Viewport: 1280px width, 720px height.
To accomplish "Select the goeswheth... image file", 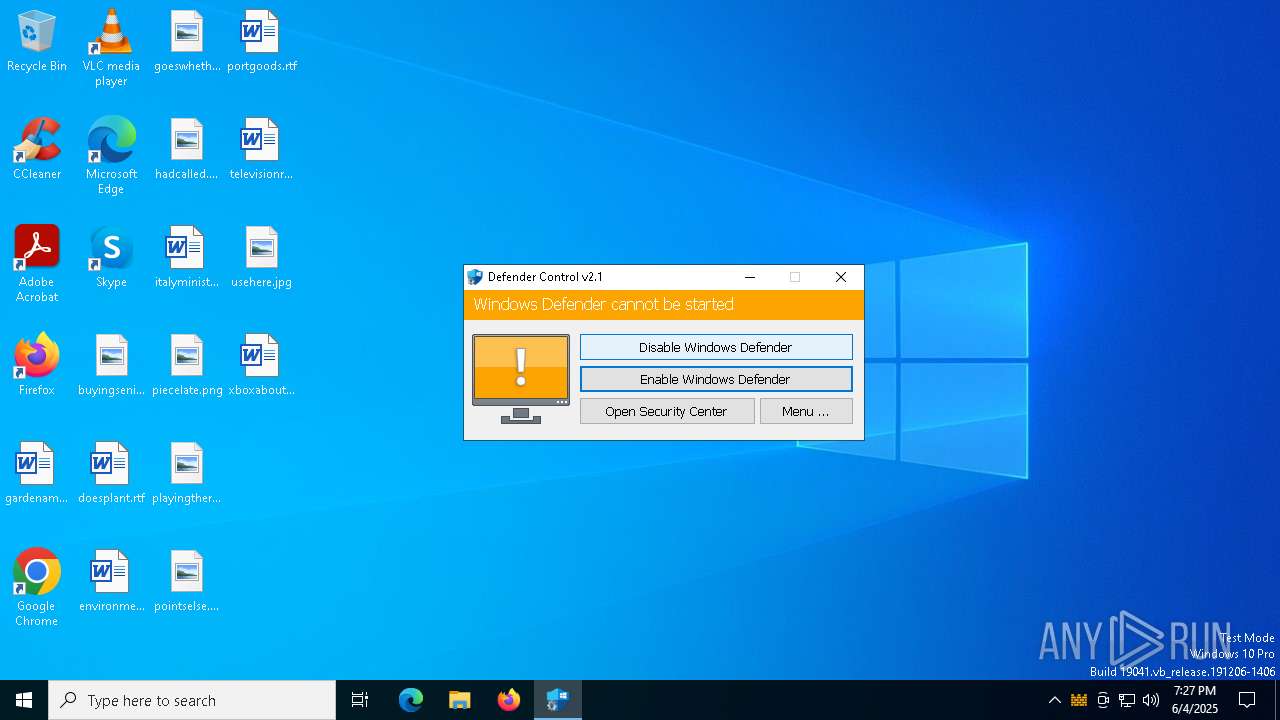I will (x=187, y=42).
